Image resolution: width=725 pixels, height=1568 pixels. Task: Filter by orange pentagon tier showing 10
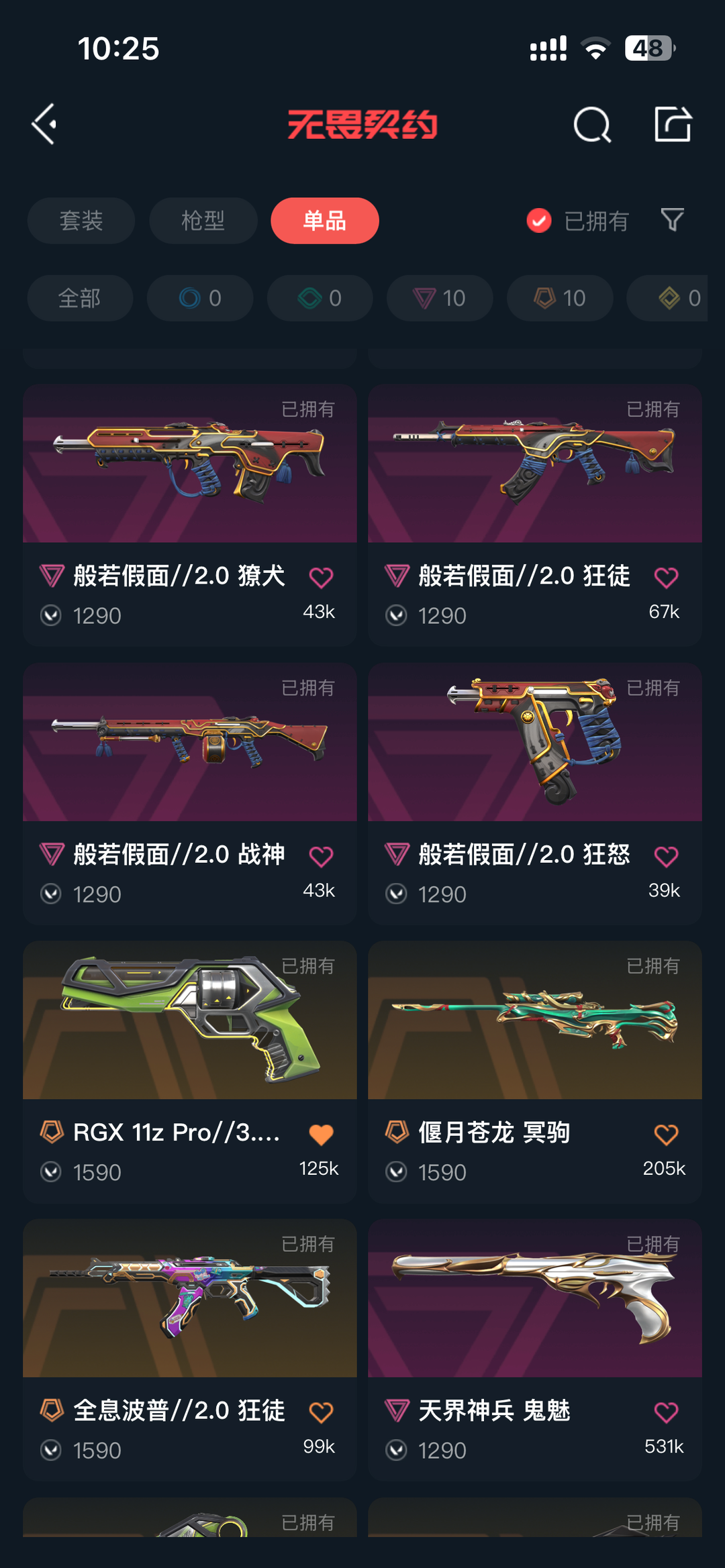(560, 298)
